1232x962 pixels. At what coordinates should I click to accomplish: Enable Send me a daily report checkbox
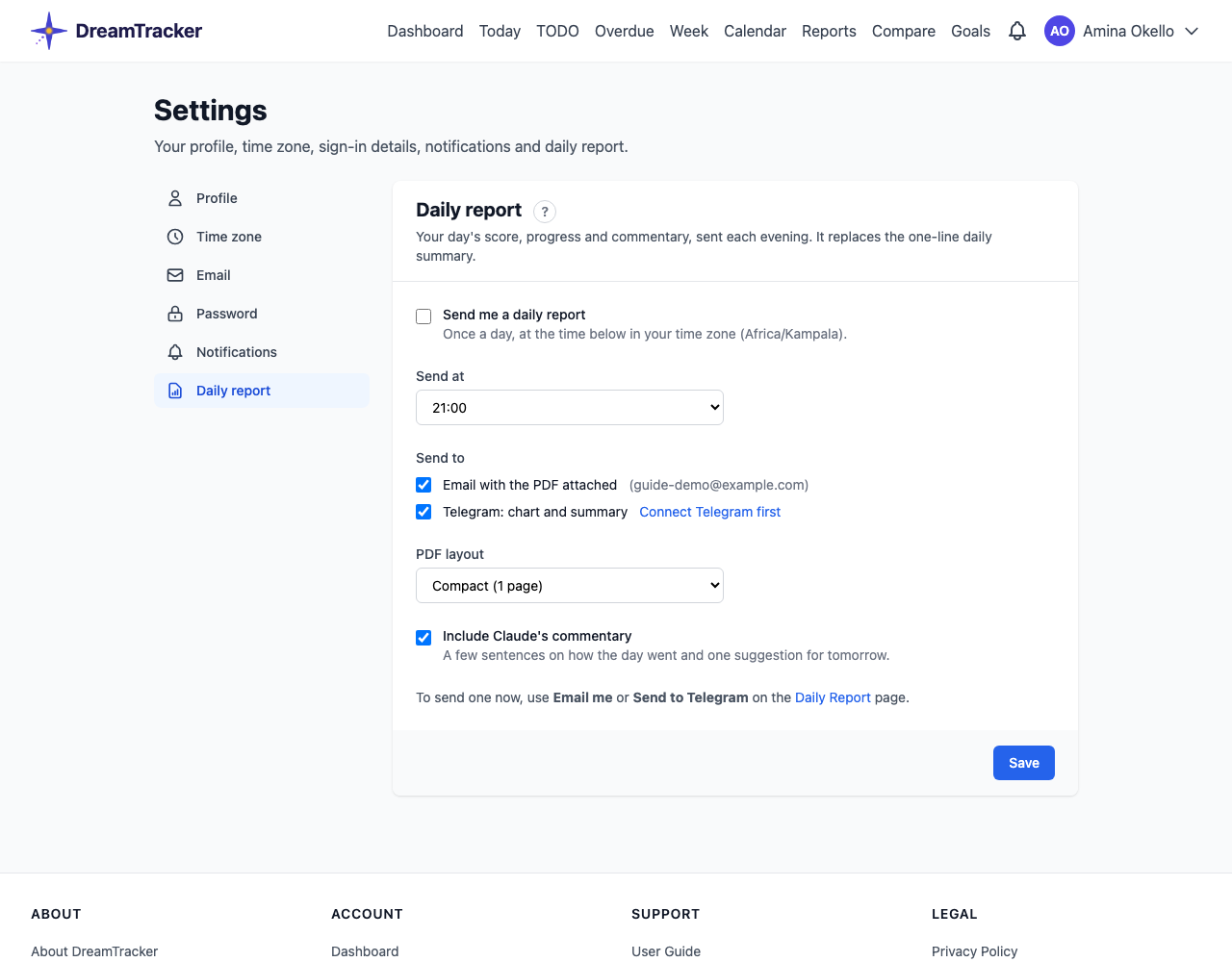[423, 316]
